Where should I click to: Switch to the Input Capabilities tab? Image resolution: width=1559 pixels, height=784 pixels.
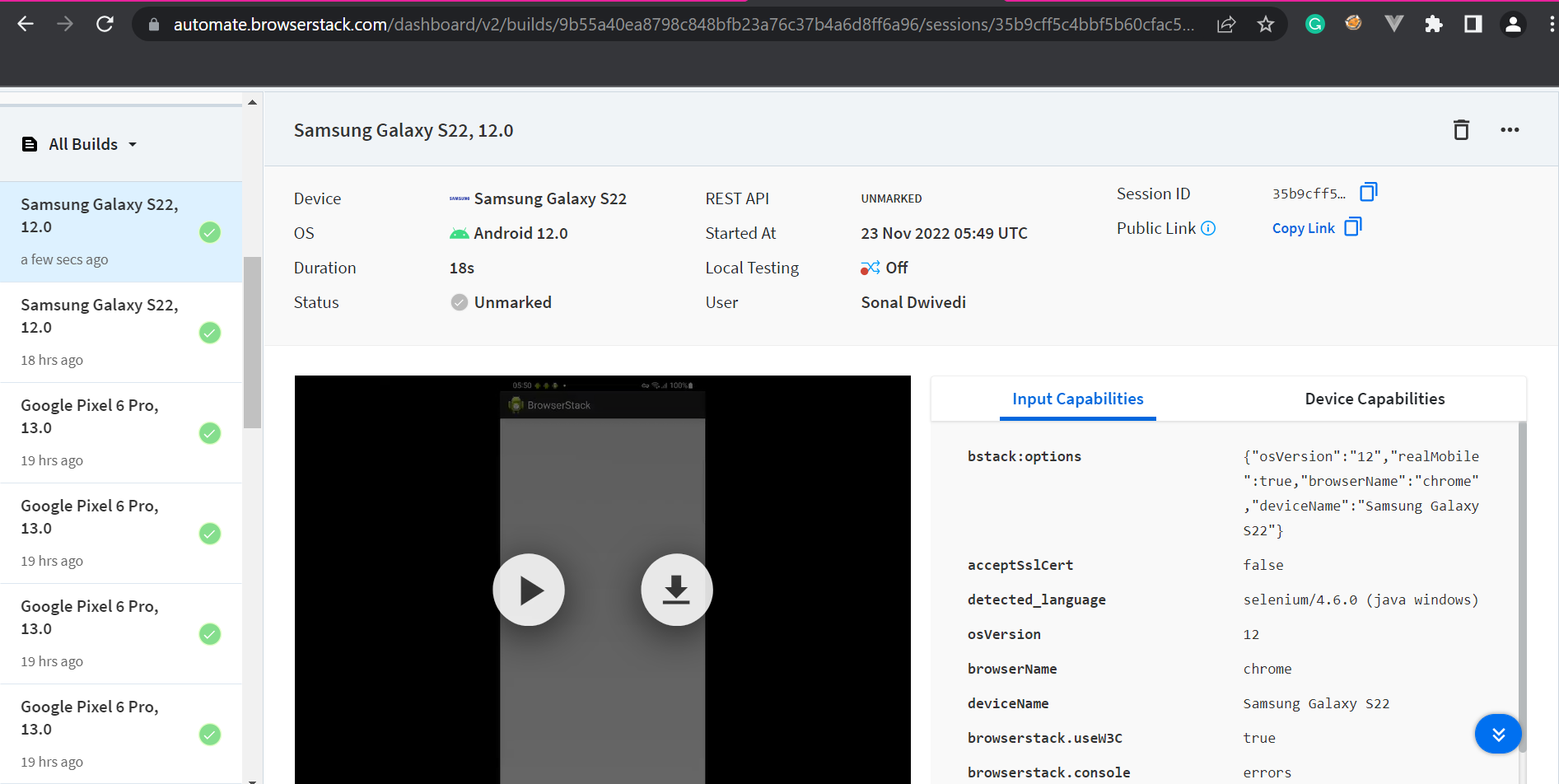(x=1078, y=399)
